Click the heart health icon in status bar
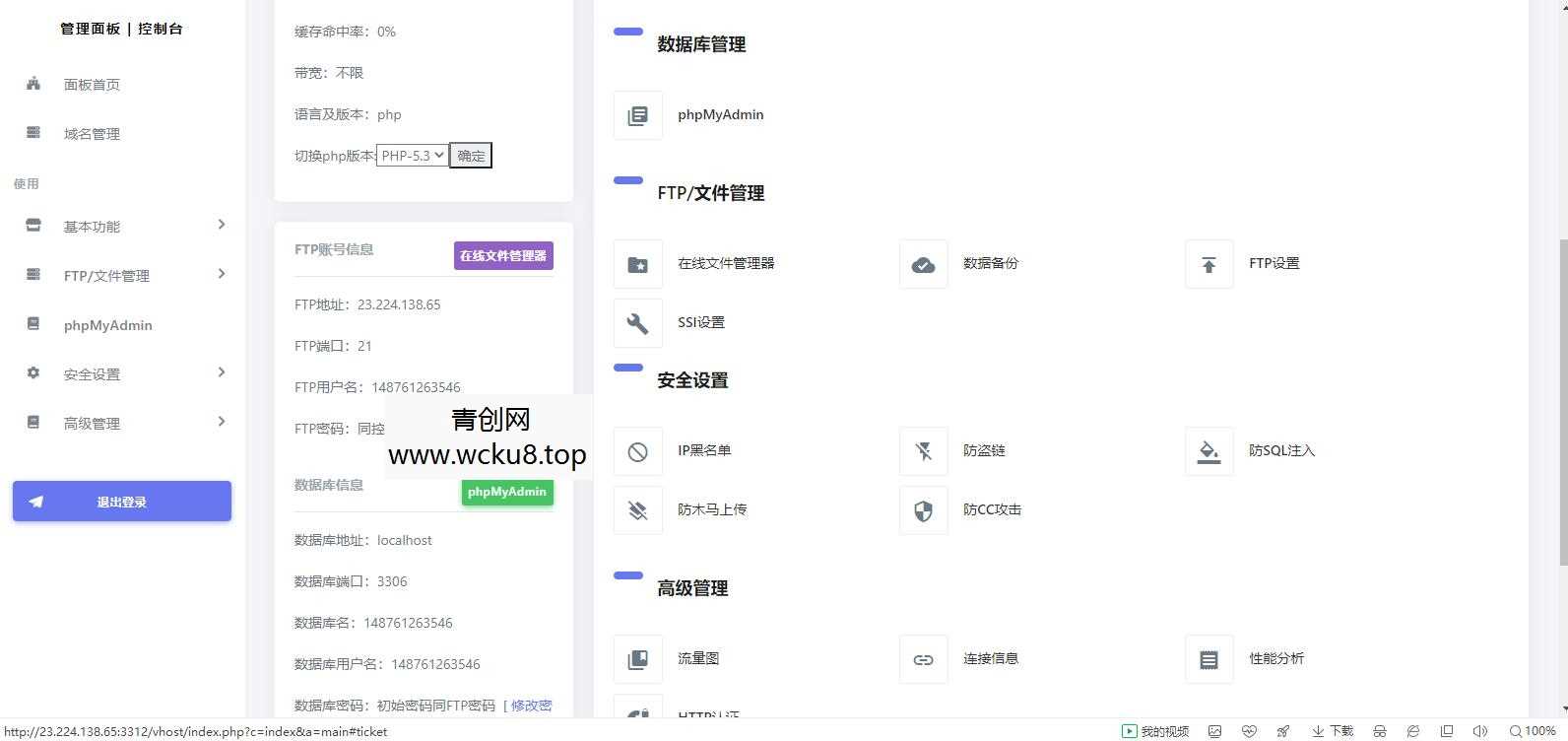1568x741 pixels. (x=1249, y=731)
